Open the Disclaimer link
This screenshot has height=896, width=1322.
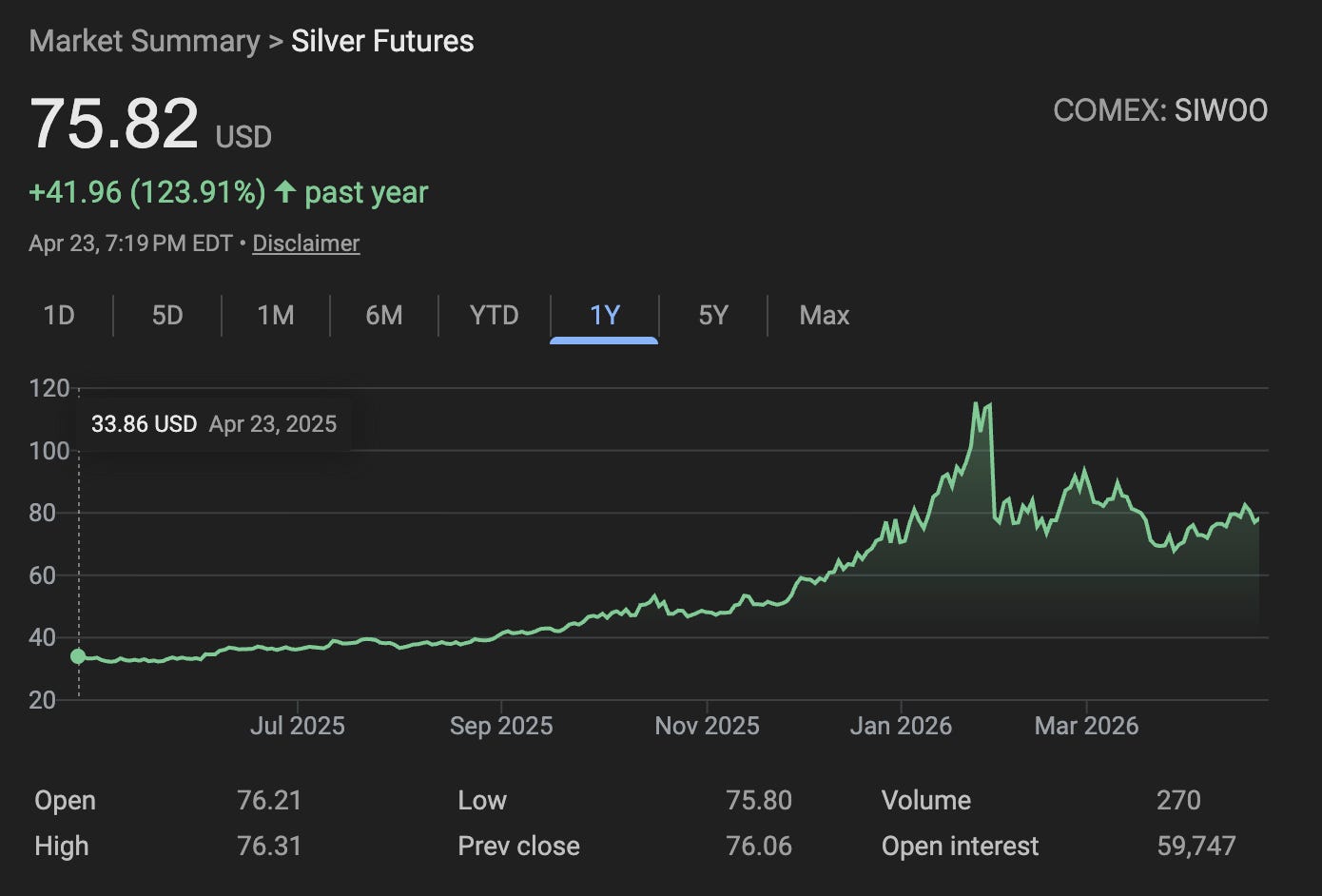(x=306, y=243)
